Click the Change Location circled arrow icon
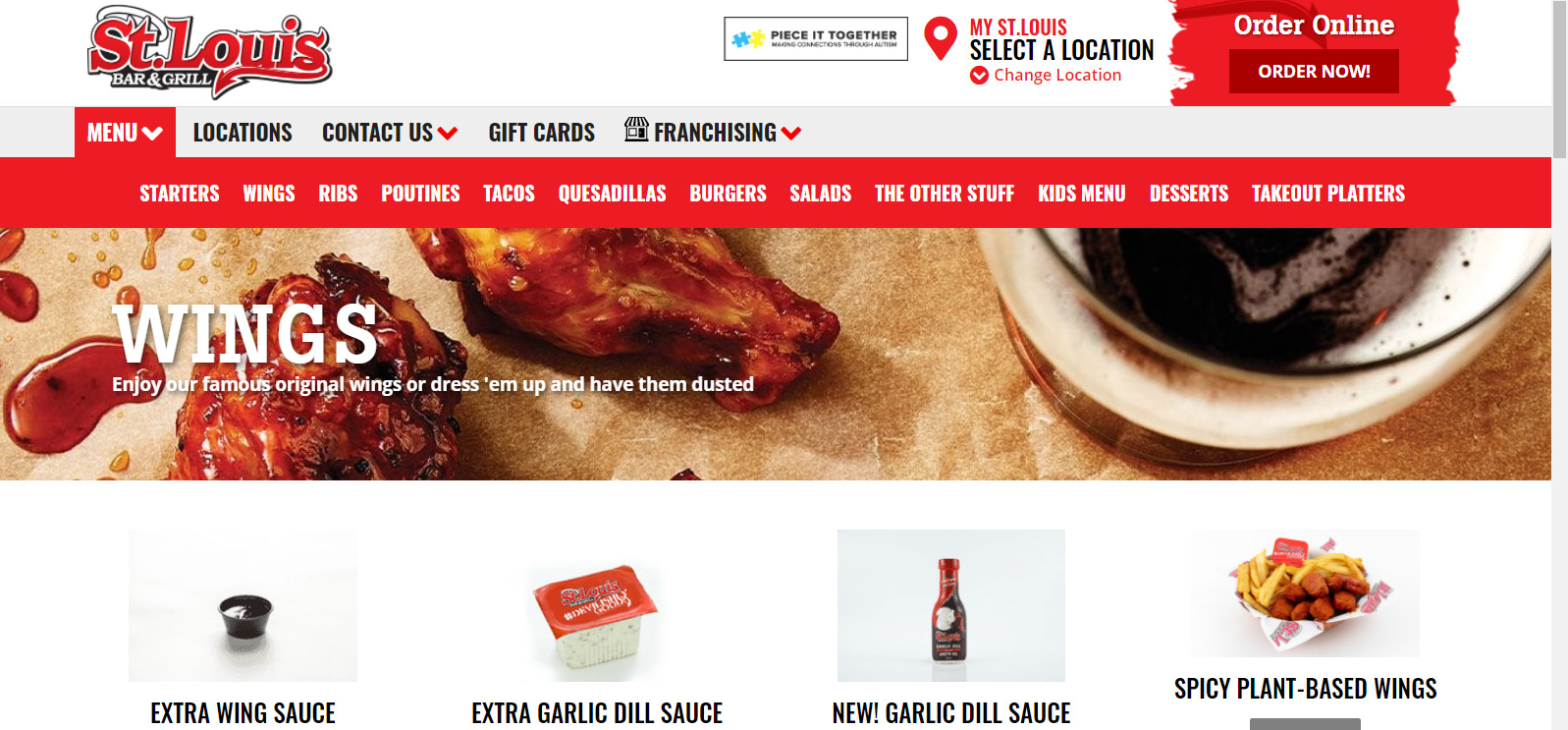Viewport: 1568px width, 730px height. (979, 76)
